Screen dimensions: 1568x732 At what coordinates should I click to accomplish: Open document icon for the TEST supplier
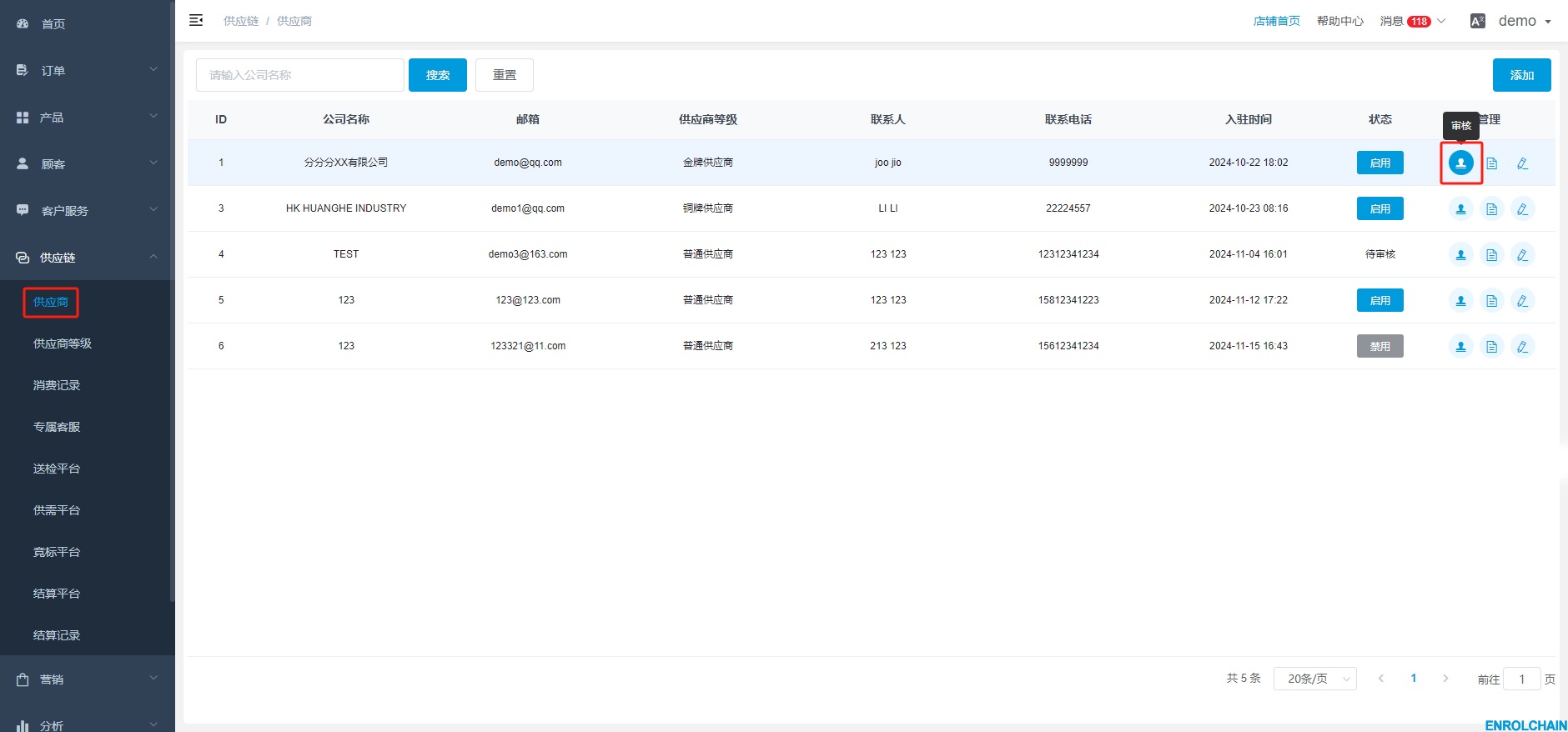pyautogui.click(x=1491, y=254)
